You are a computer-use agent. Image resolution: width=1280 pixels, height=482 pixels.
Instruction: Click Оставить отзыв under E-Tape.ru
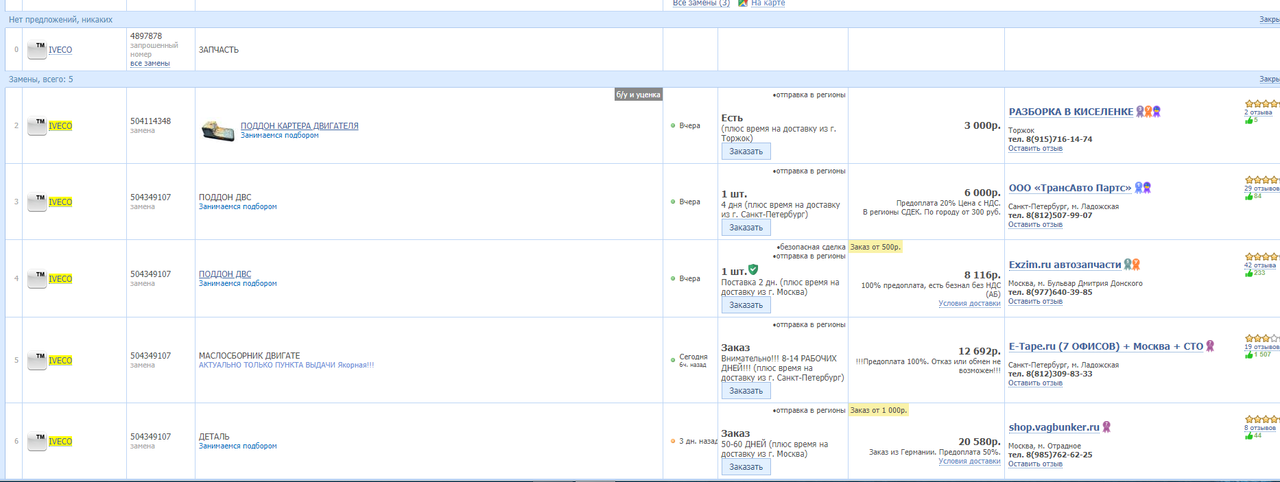[x=1035, y=383]
